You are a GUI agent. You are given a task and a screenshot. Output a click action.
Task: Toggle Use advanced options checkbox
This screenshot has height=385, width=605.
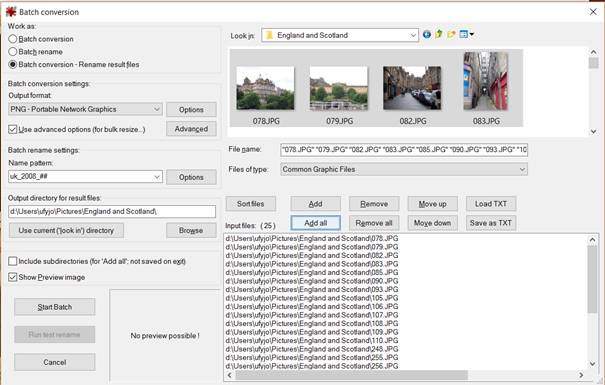click(x=13, y=129)
